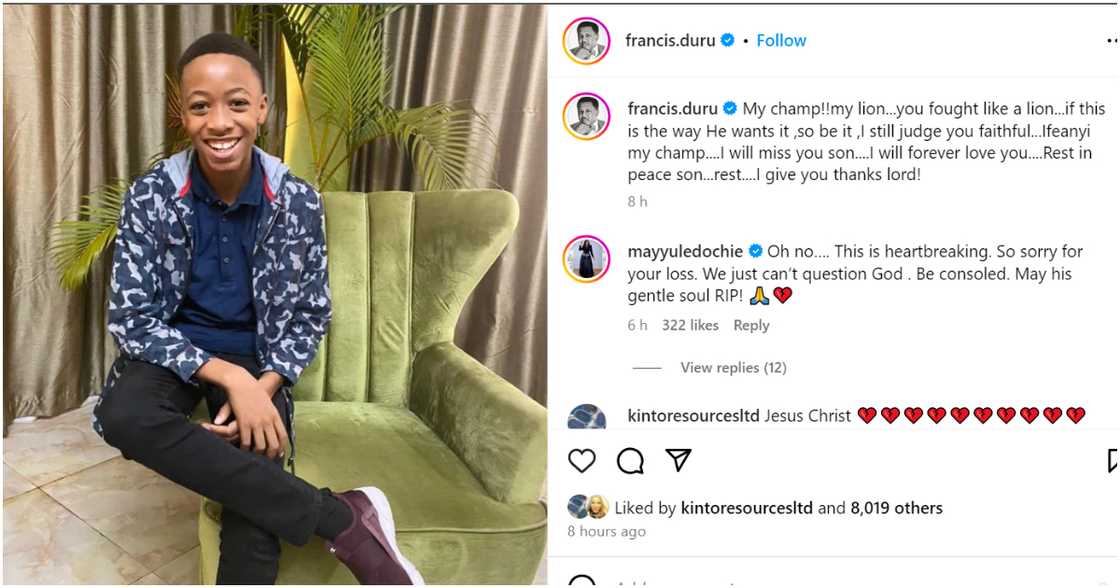The image size is (1120, 588).
Task: View 8,019 others who liked
Action: [x=896, y=508]
